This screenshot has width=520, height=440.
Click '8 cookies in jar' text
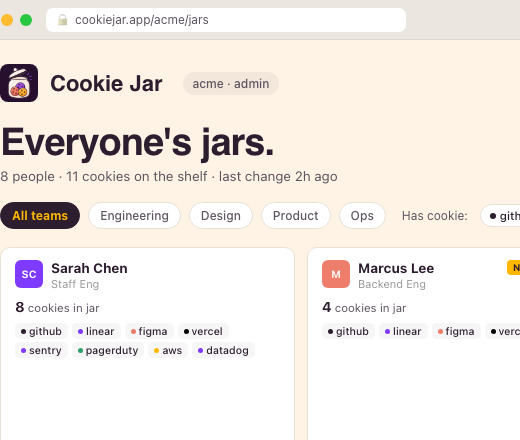[57, 308]
